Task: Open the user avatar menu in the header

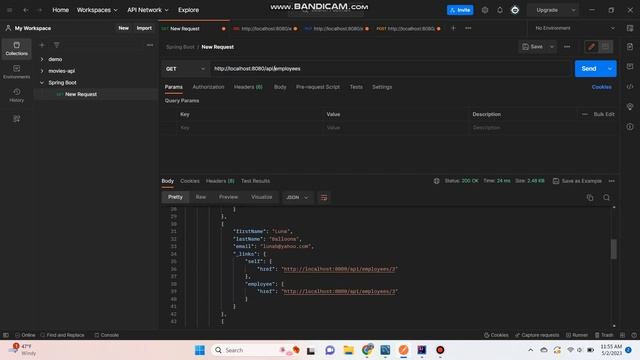Action: point(515,10)
